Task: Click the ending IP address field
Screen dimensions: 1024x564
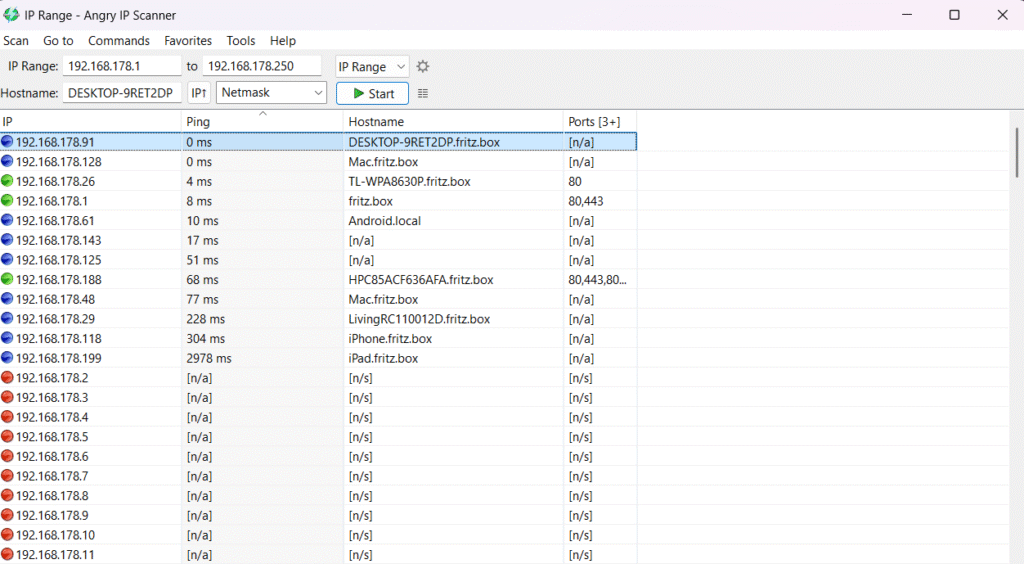Action: [261, 67]
